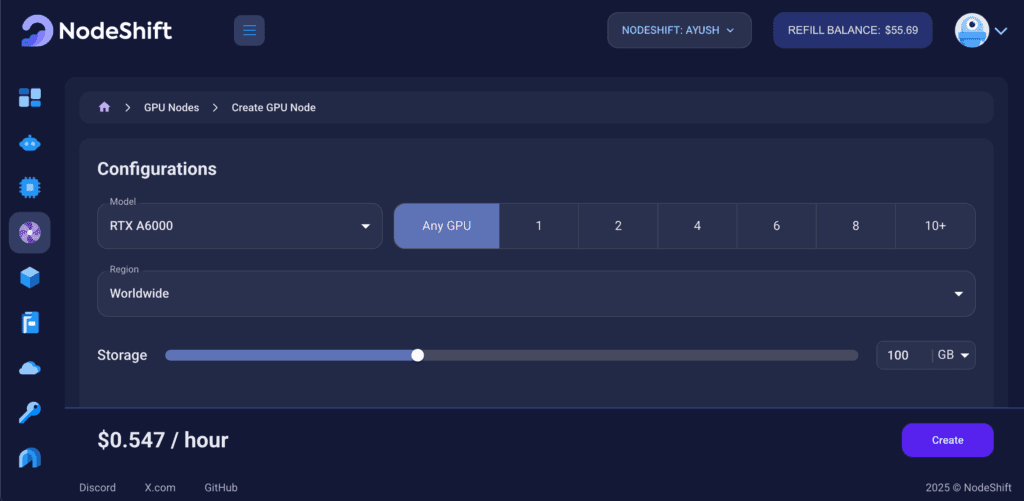The height and width of the screenshot is (501, 1024).
Task: Select the purple GPU fan sidebar icon
Action: (30, 232)
